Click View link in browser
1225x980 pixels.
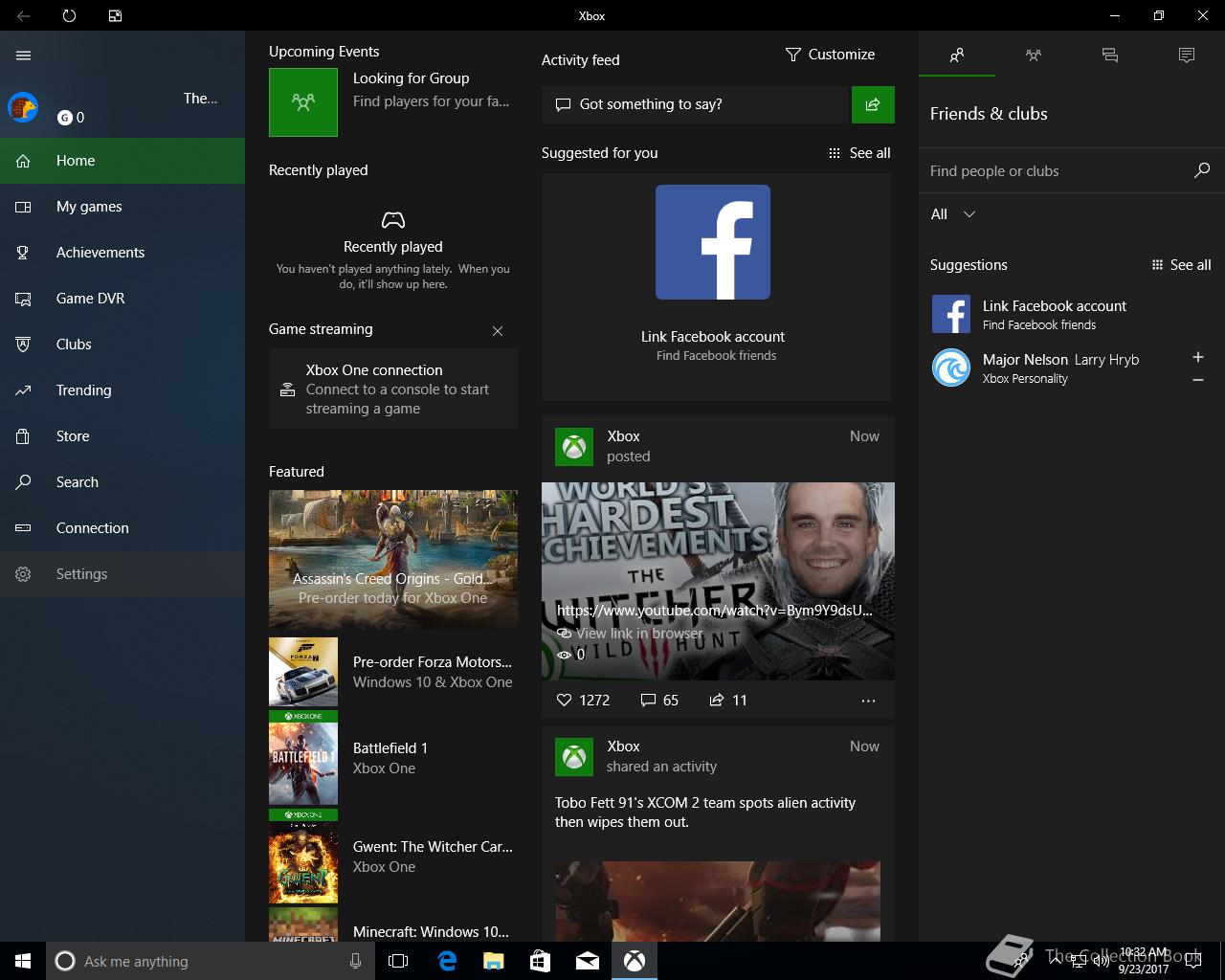[x=631, y=634]
